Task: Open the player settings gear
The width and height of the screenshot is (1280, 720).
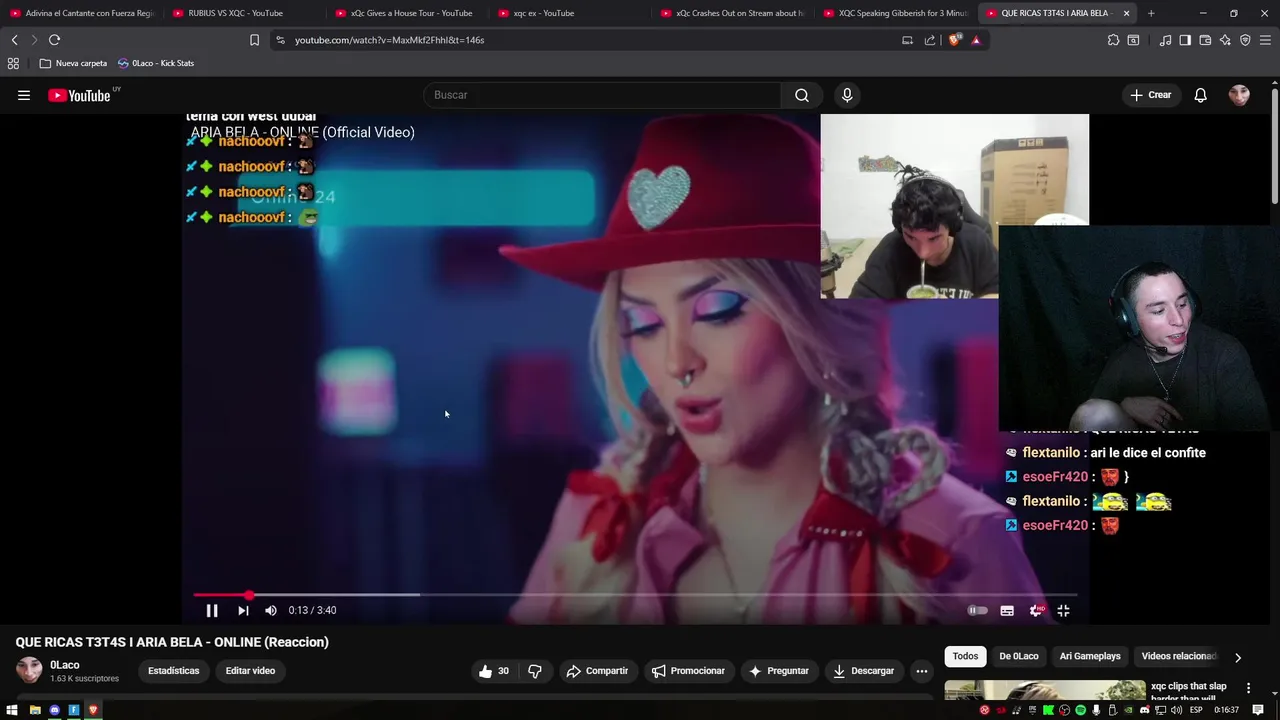Action: 1037,610
